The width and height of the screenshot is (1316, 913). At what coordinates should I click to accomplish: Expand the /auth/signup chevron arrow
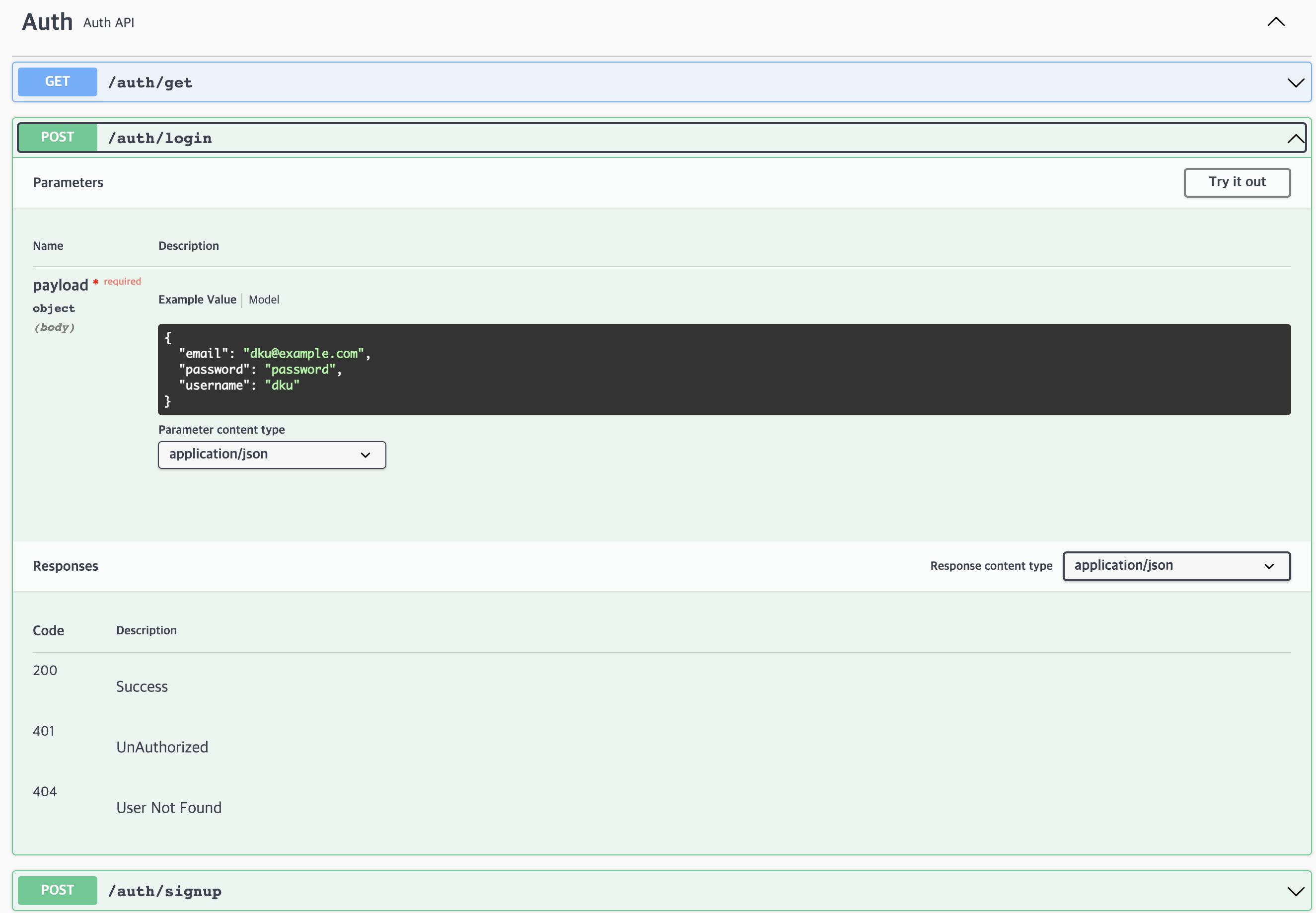pyautogui.click(x=1295, y=891)
